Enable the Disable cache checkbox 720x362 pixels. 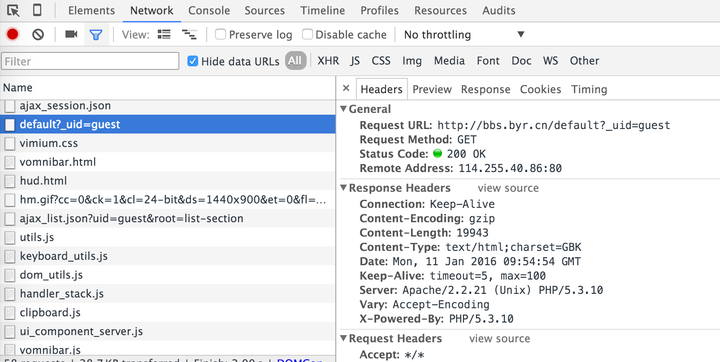tap(307, 34)
